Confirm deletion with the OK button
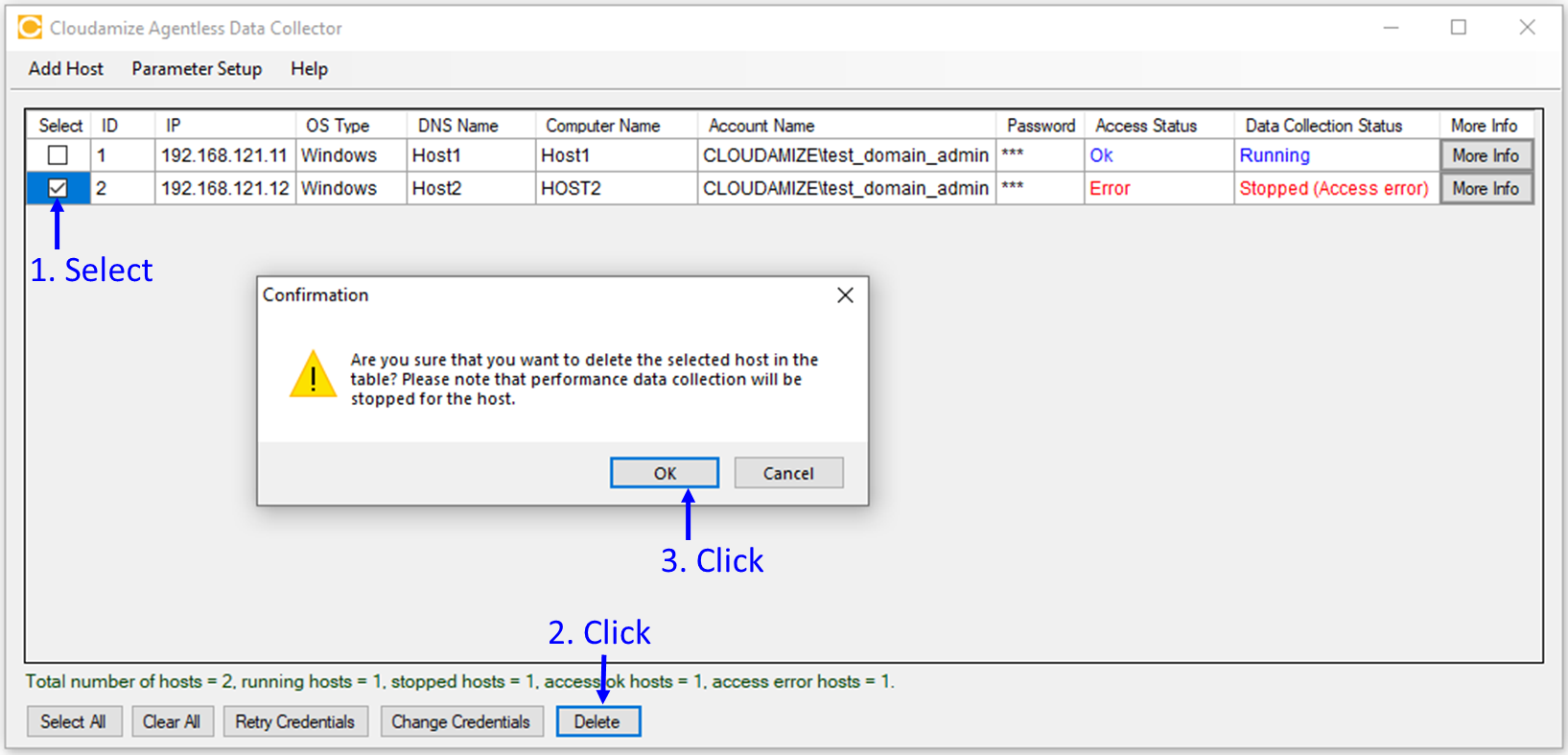 [x=665, y=473]
